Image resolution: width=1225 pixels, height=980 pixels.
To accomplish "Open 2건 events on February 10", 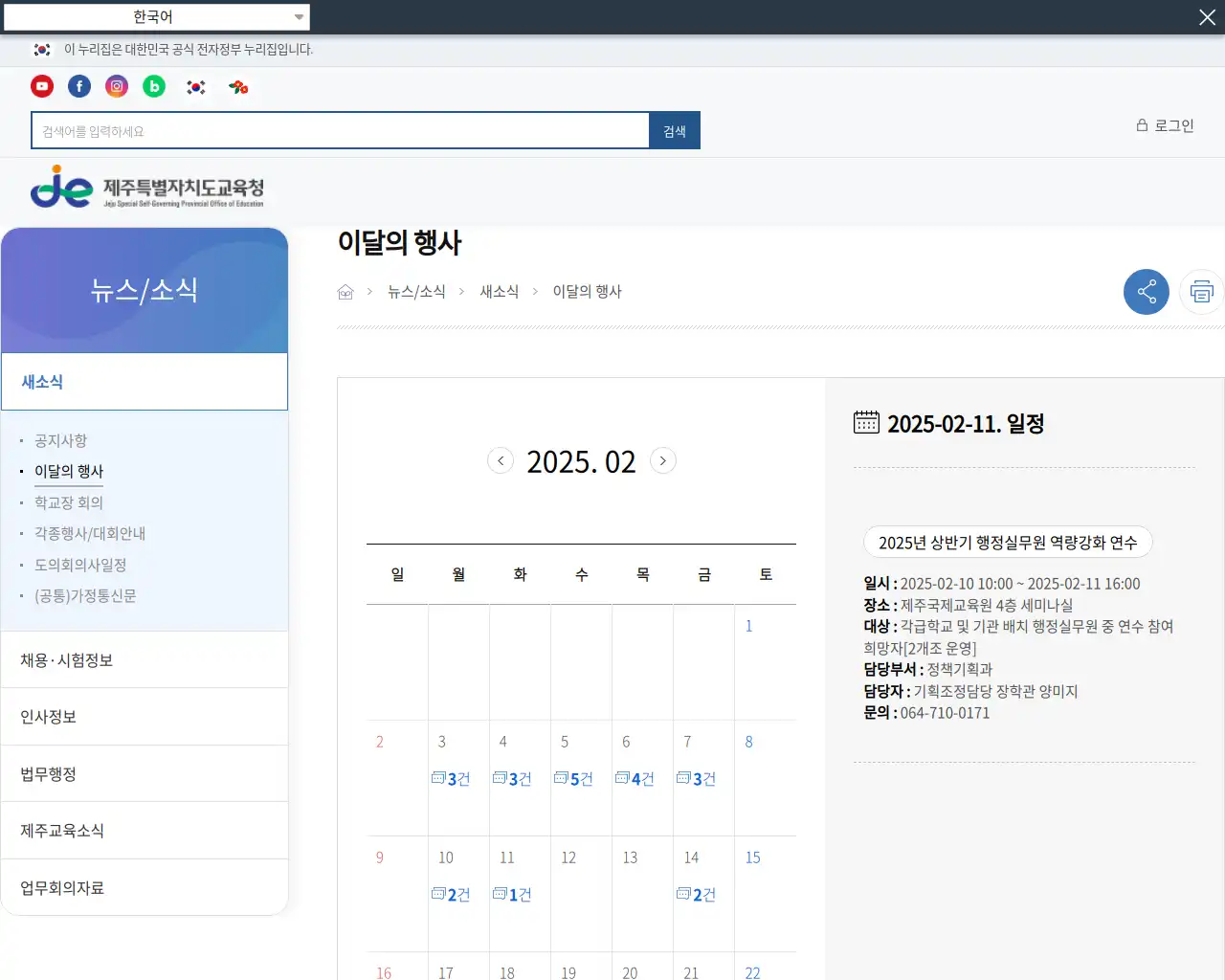I will click(x=451, y=895).
